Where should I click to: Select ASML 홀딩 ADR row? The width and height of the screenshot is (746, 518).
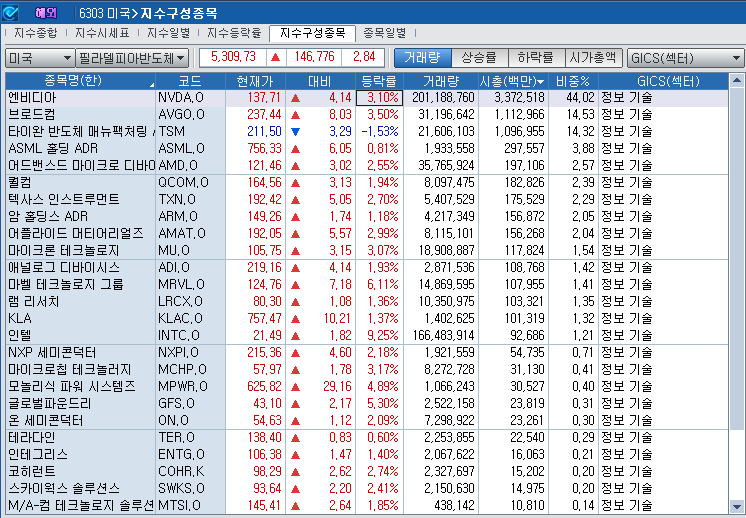pos(366,148)
